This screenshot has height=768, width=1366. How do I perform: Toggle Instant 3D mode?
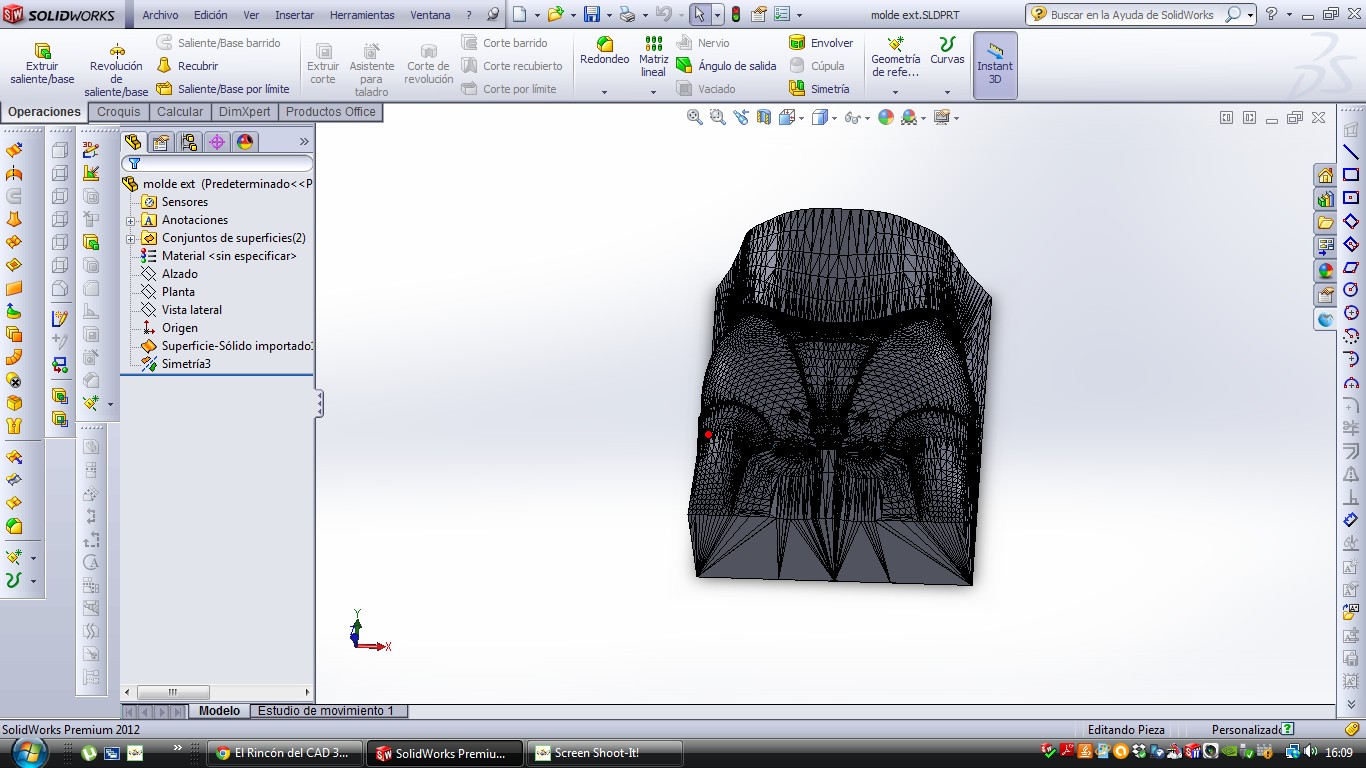coord(995,65)
